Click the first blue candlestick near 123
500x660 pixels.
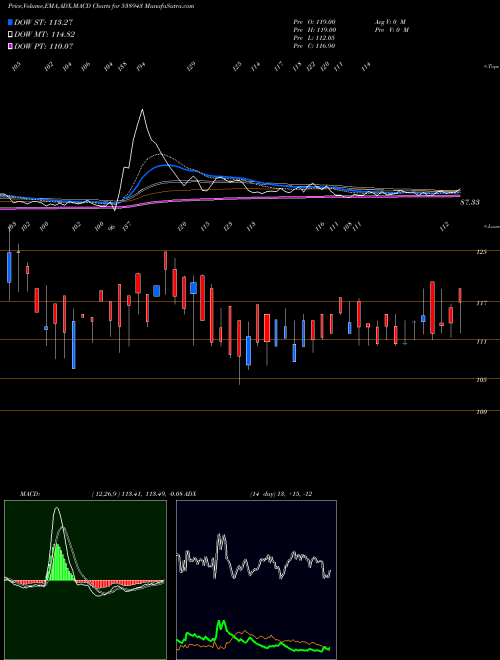point(9,267)
